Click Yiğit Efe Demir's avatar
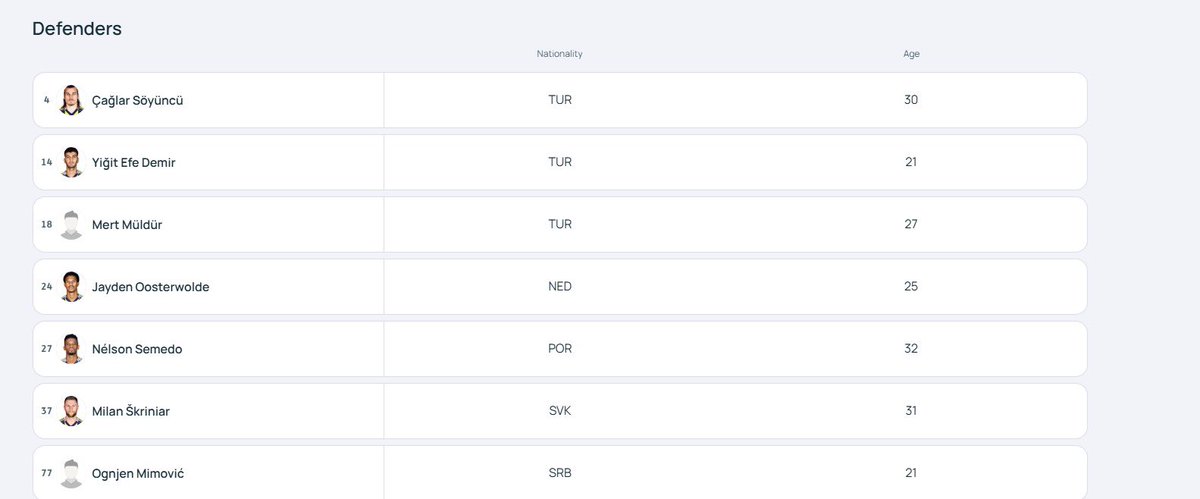 tap(71, 162)
